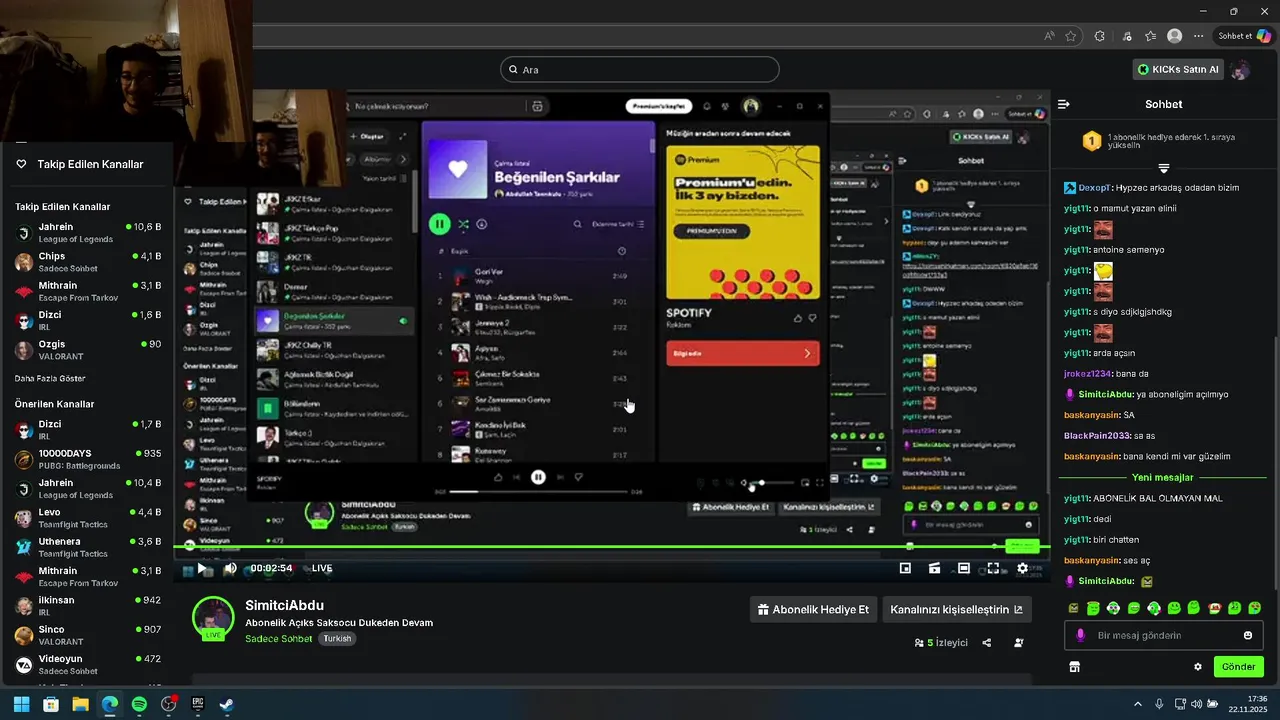Screen dimensions: 1280x720
Task: Open Steam from the taskbar
Action: 227,704
